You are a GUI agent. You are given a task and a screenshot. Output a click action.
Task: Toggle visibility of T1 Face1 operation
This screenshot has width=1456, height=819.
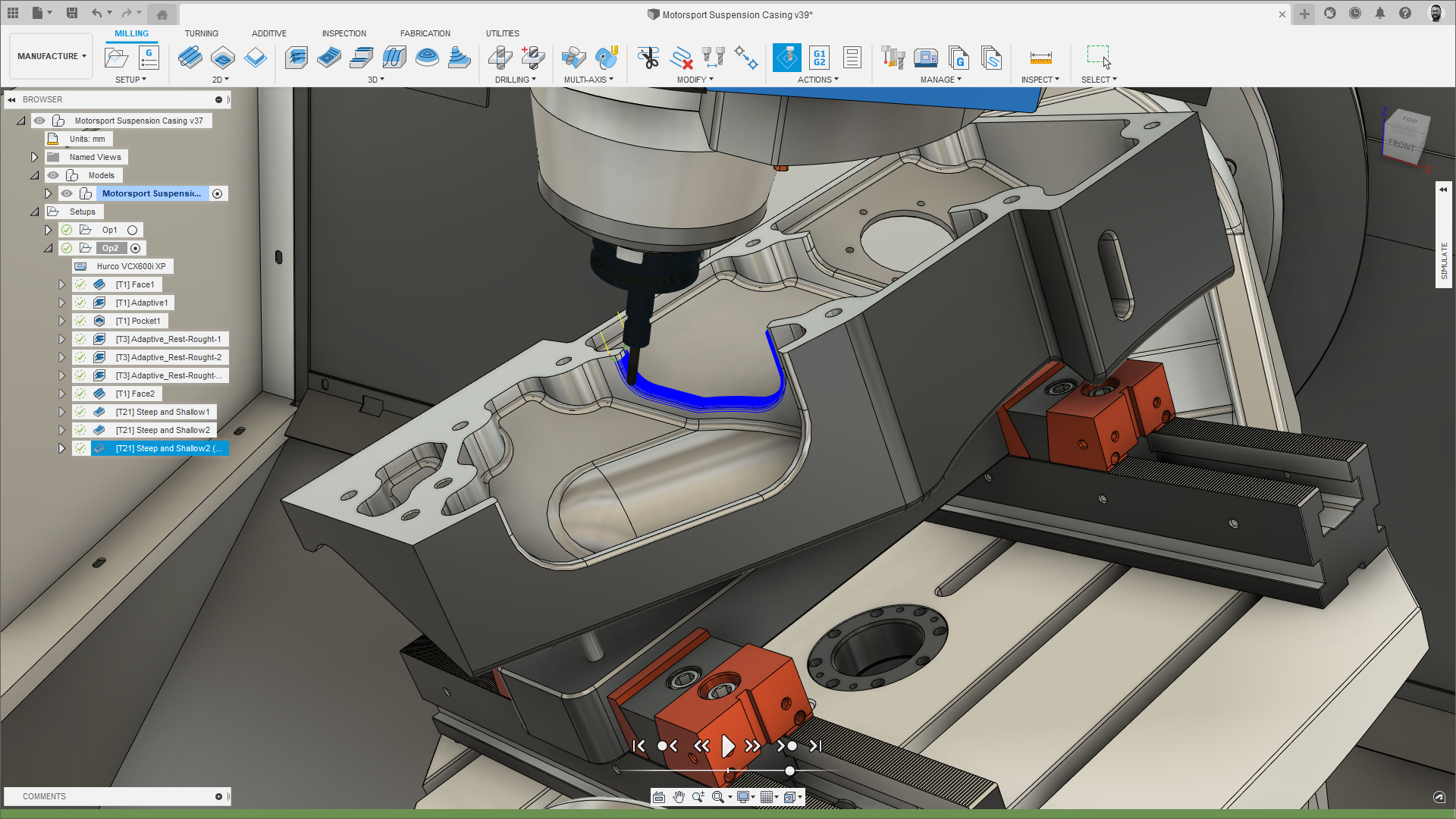pos(80,284)
